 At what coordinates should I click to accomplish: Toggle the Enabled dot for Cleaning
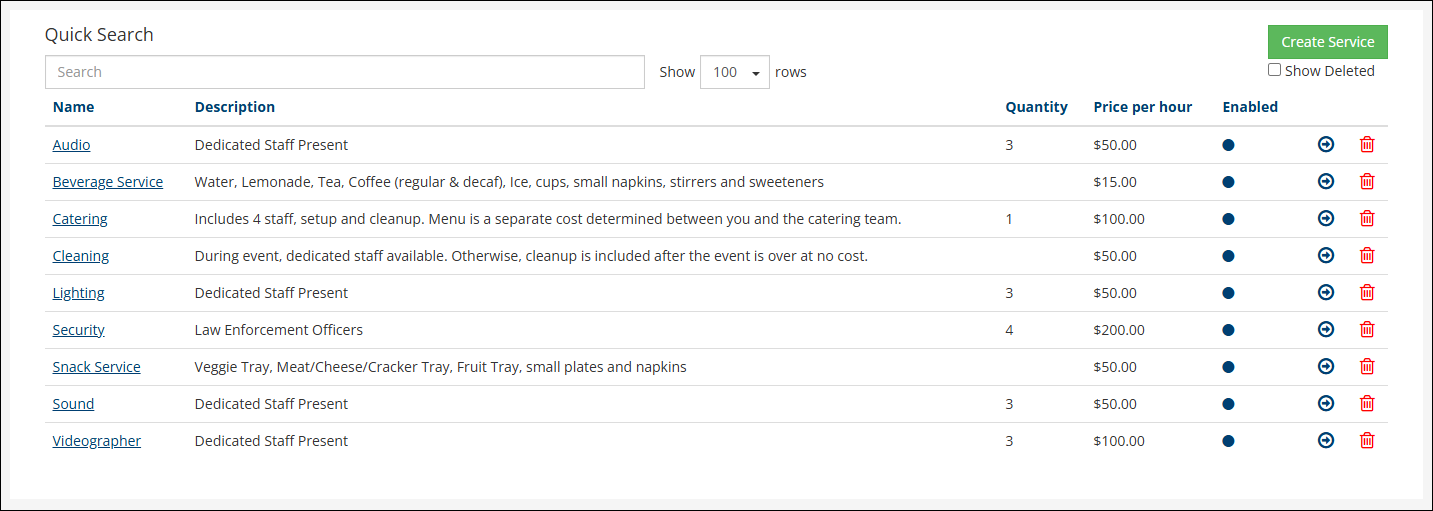click(1228, 256)
